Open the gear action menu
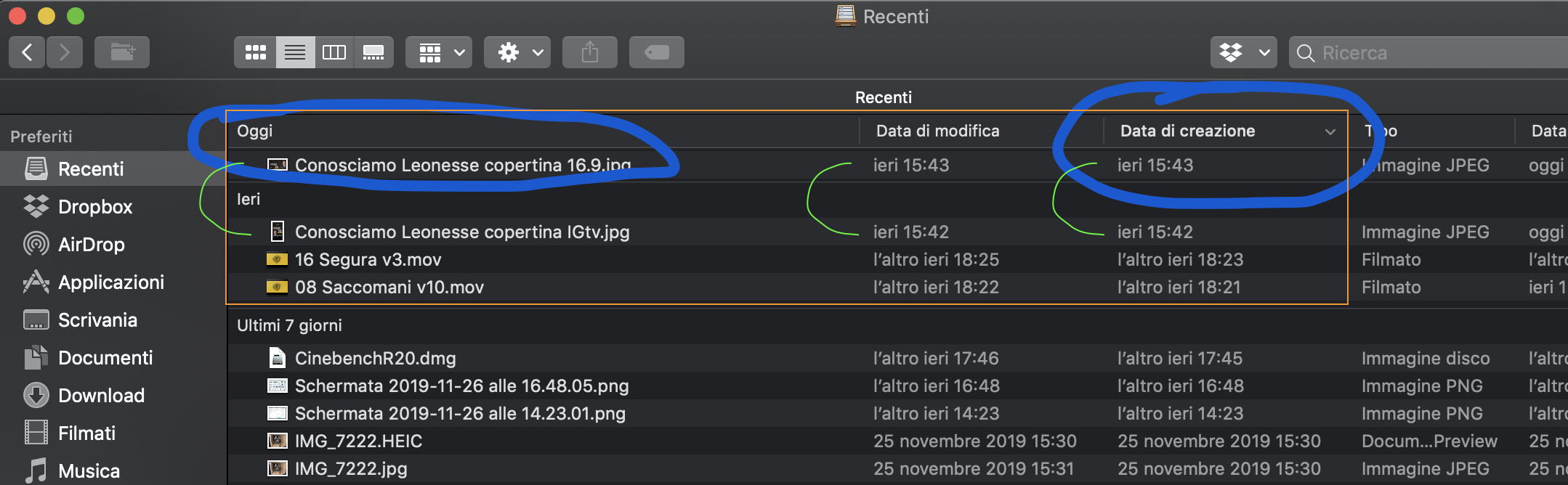Viewport: 1568px width, 485px height. coord(517,52)
